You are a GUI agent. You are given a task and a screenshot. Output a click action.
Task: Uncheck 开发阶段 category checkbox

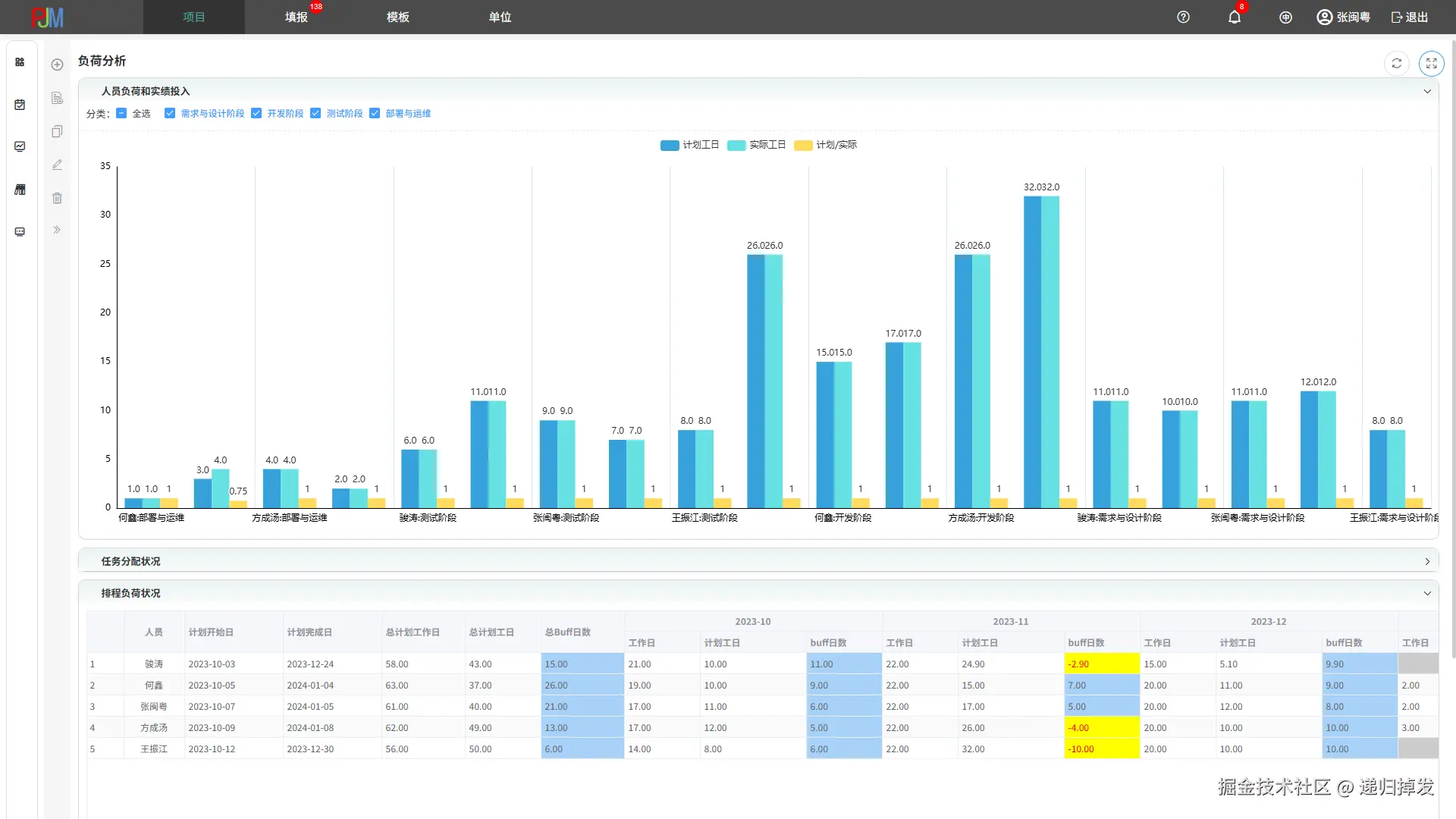pos(256,113)
